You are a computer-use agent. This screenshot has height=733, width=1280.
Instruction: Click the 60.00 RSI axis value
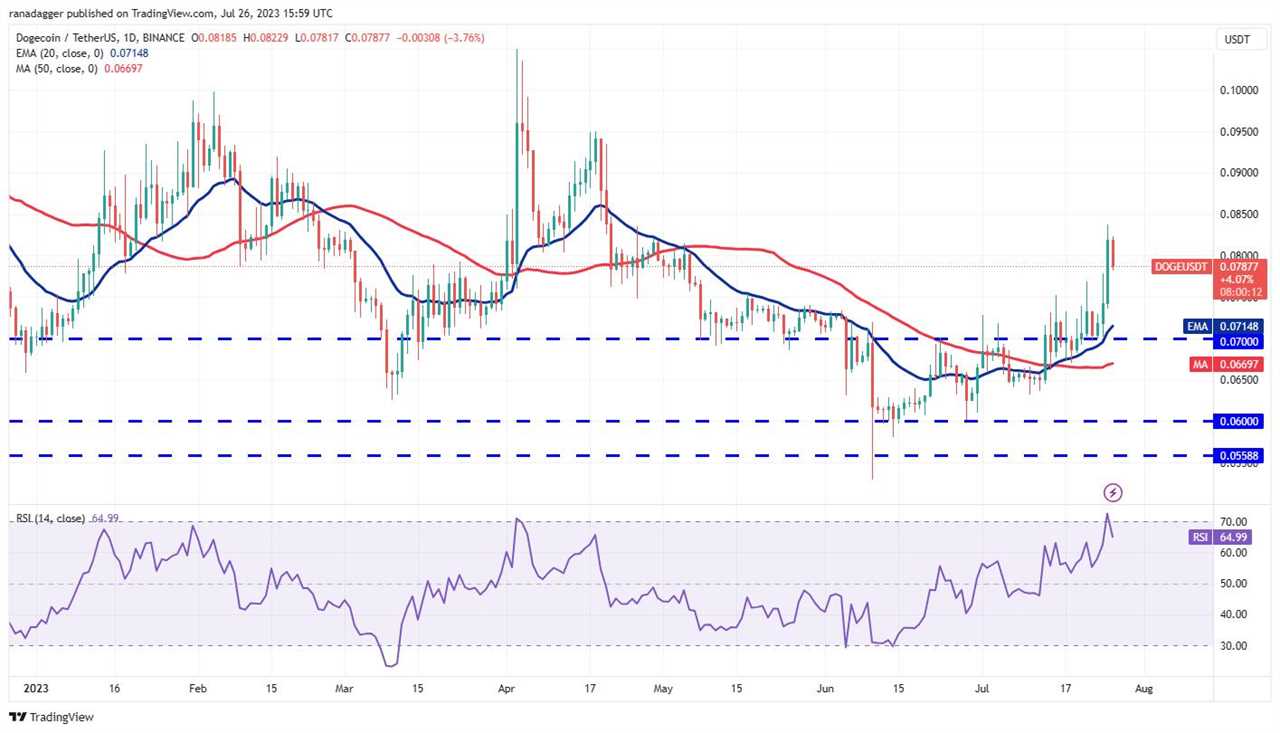[1233, 553]
